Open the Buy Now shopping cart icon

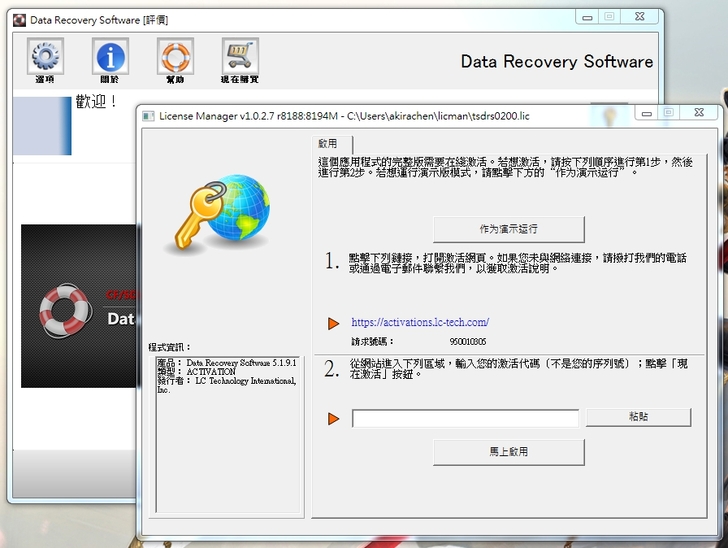coord(240,56)
